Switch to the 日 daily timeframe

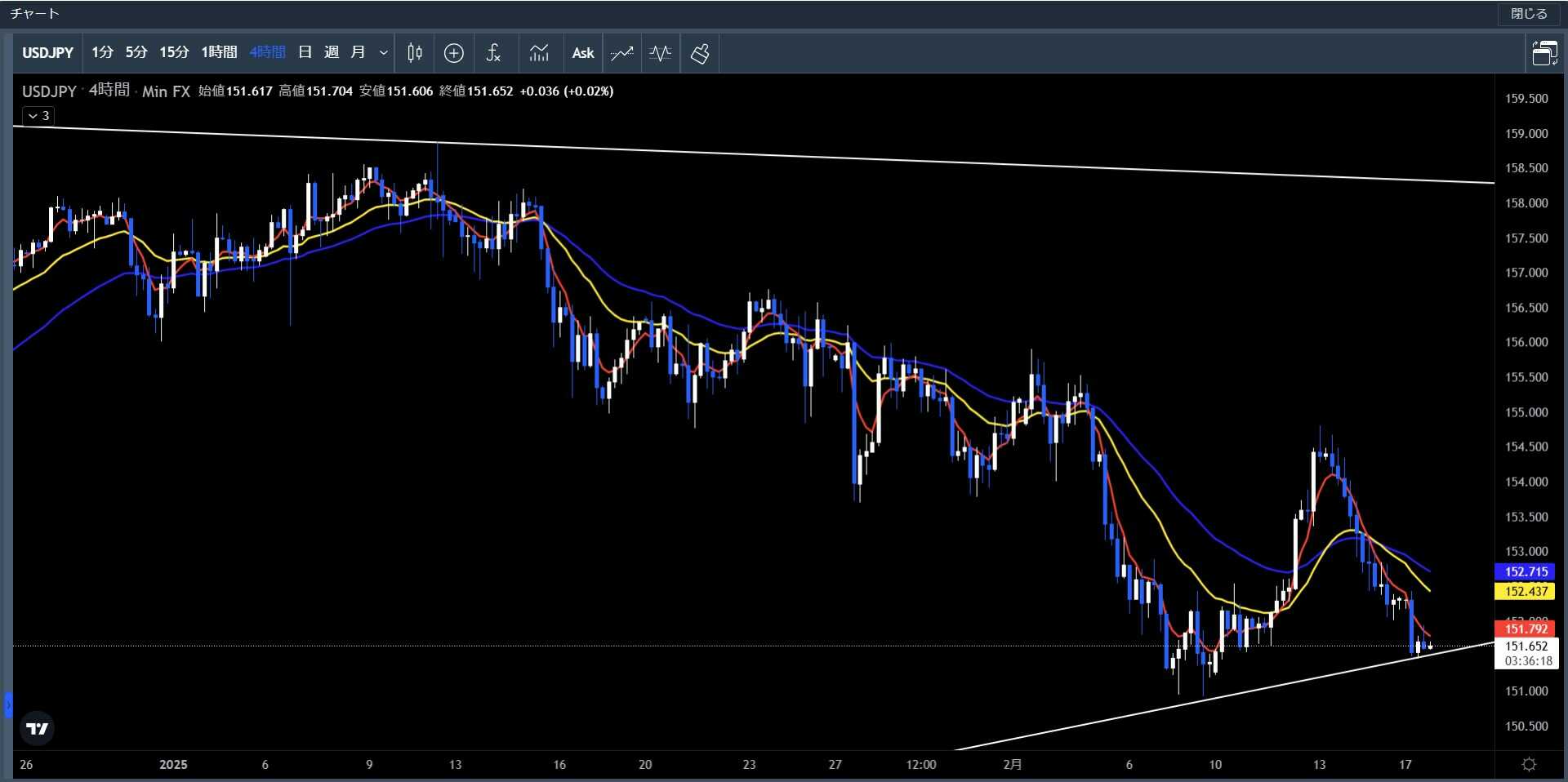point(305,52)
